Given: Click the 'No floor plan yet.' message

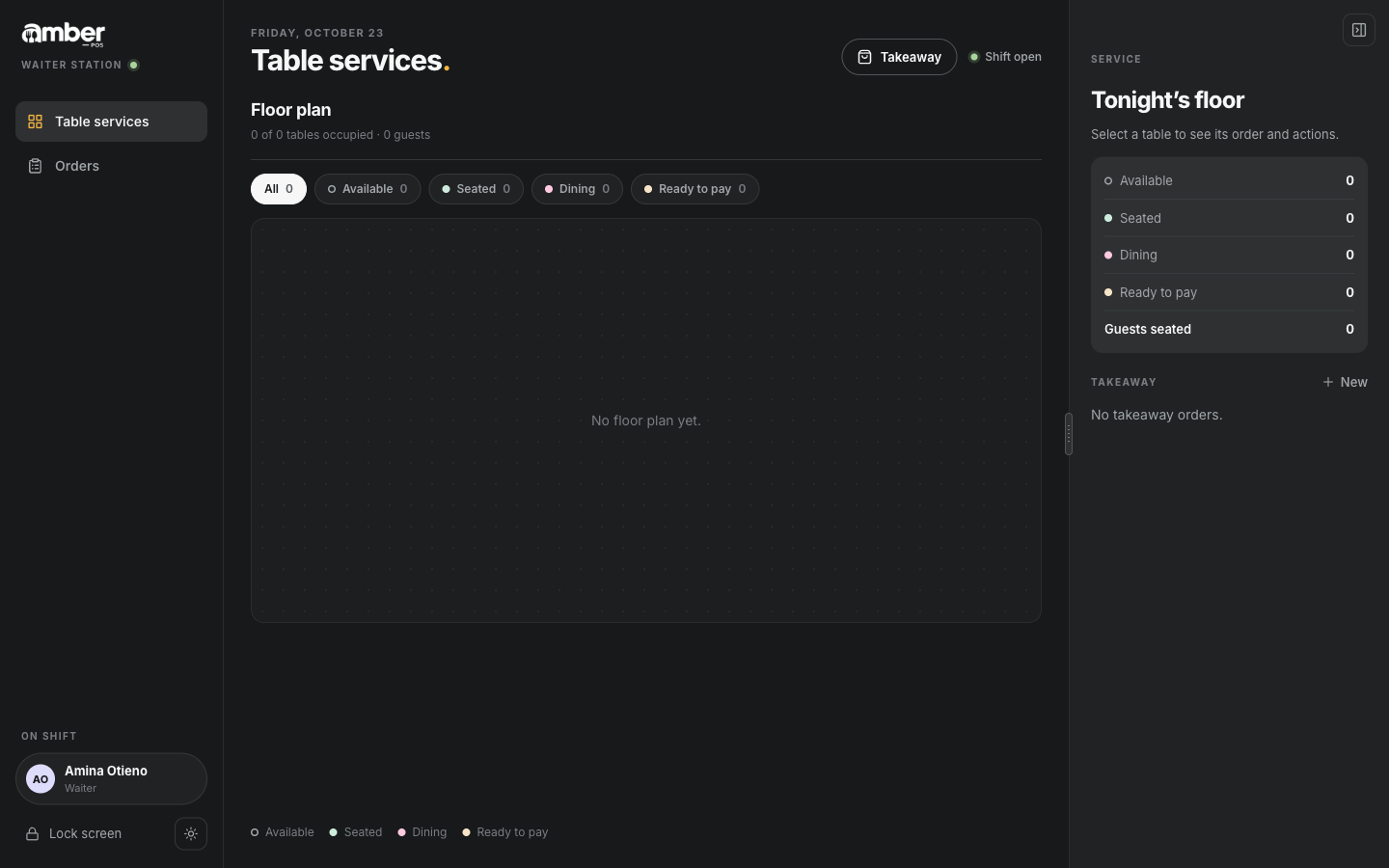Looking at the screenshot, I should 646,420.
